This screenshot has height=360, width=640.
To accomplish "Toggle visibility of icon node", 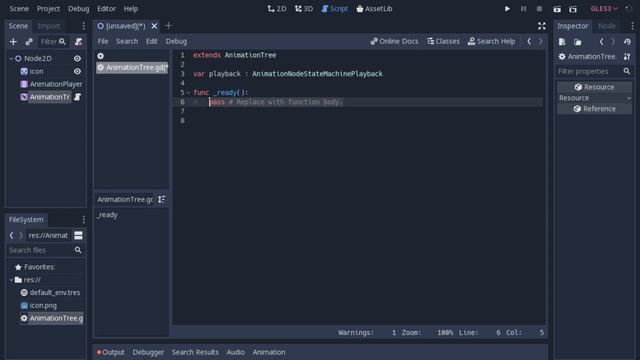I will [x=77, y=71].
